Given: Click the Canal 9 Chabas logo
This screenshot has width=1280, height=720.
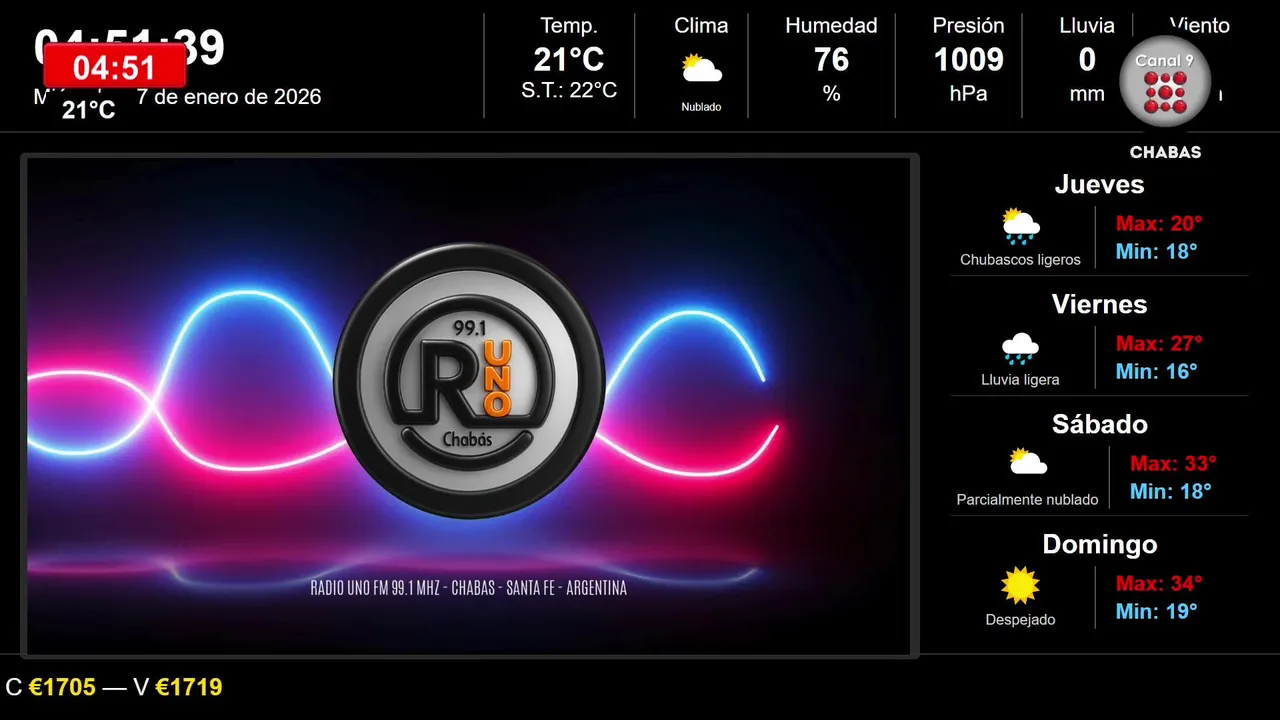Looking at the screenshot, I should [1165, 97].
